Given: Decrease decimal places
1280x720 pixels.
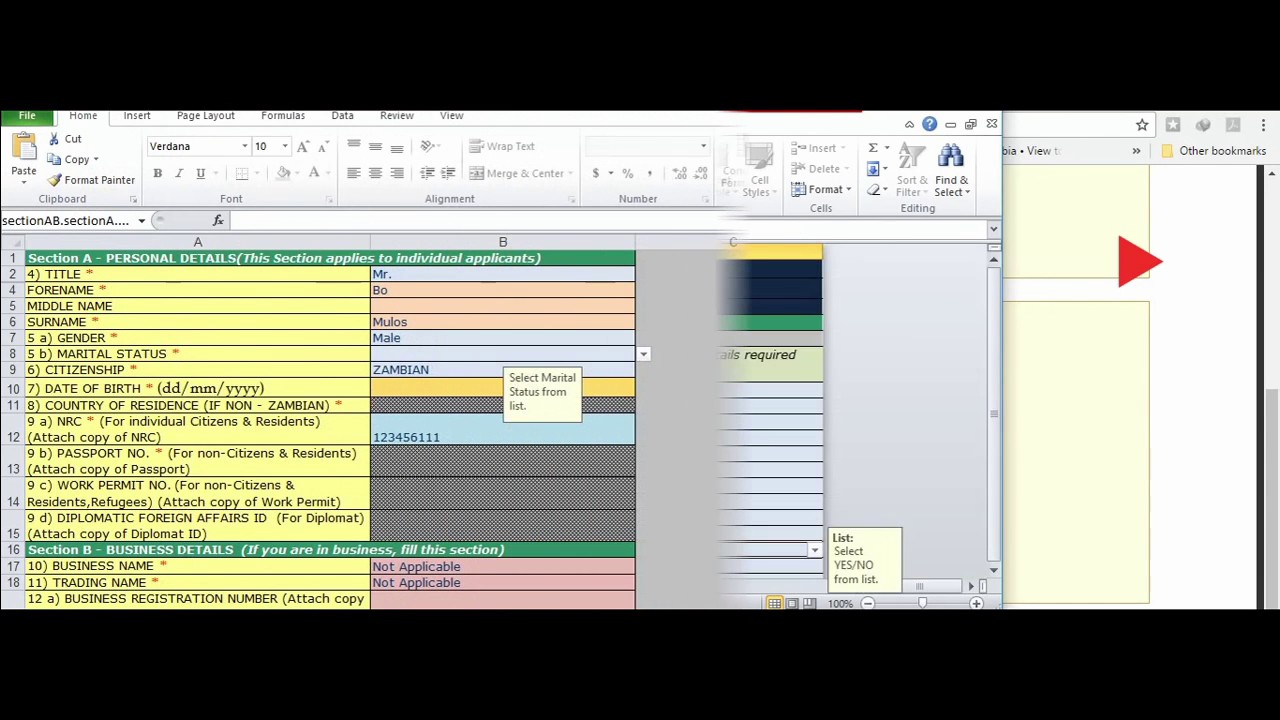Looking at the screenshot, I should 701,174.
